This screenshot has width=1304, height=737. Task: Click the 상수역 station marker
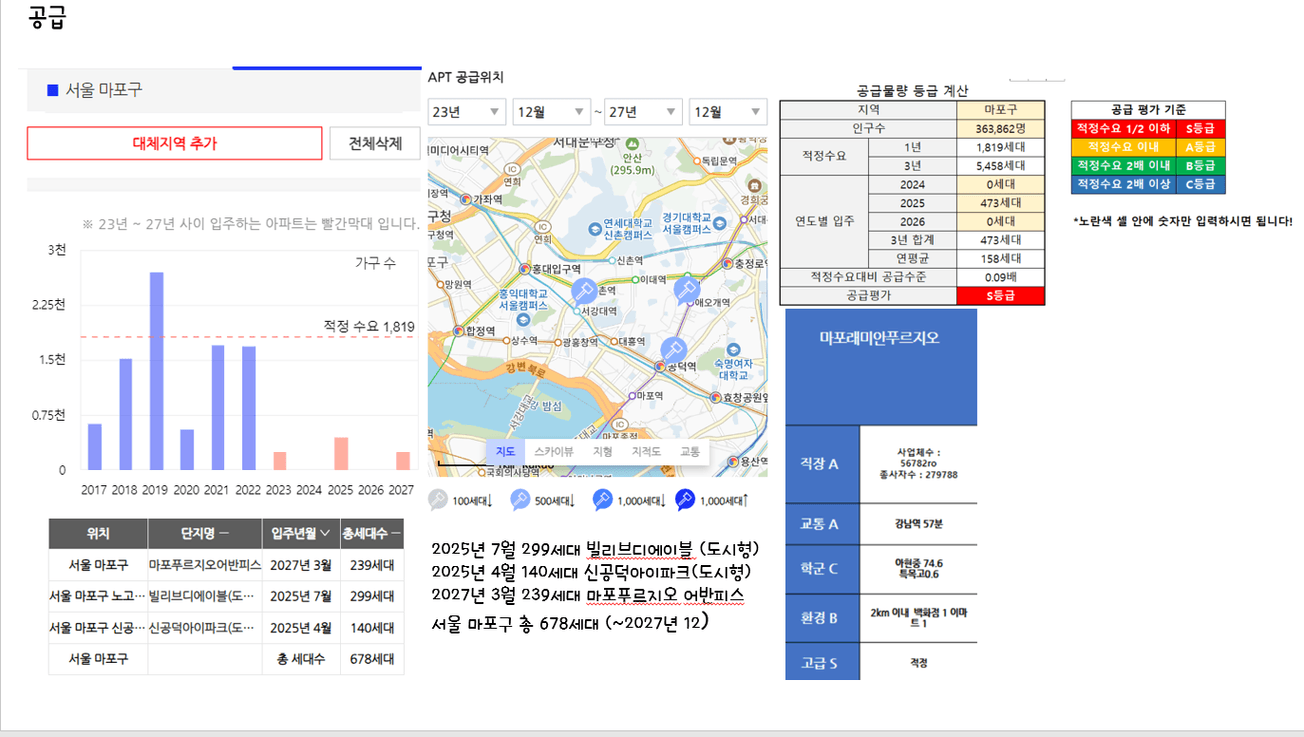tap(507, 341)
